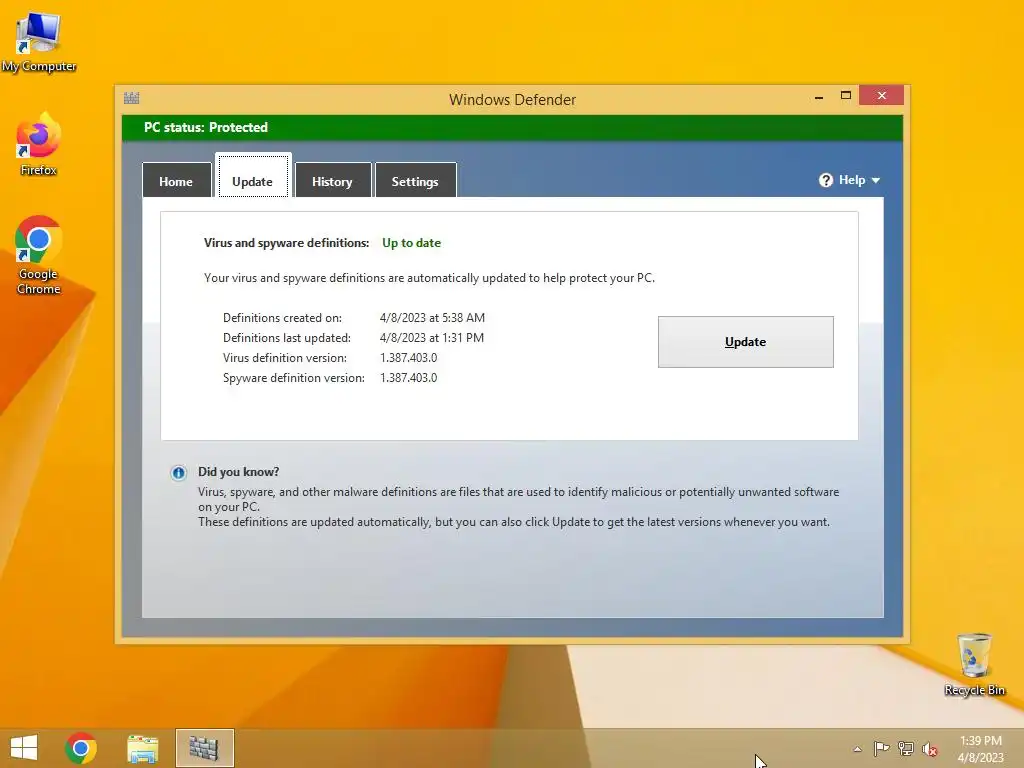Click the Spyware definition version value

click(x=409, y=377)
